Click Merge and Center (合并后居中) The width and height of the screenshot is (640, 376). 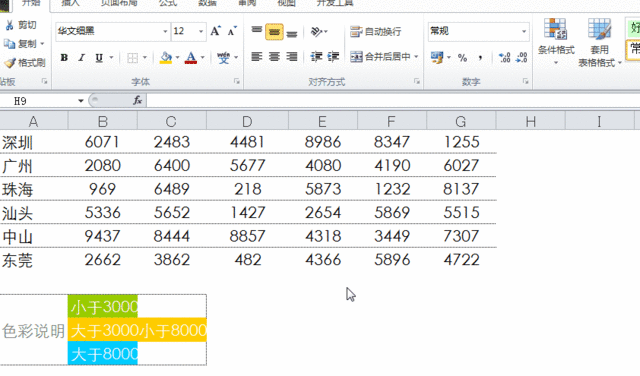click(380, 57)
